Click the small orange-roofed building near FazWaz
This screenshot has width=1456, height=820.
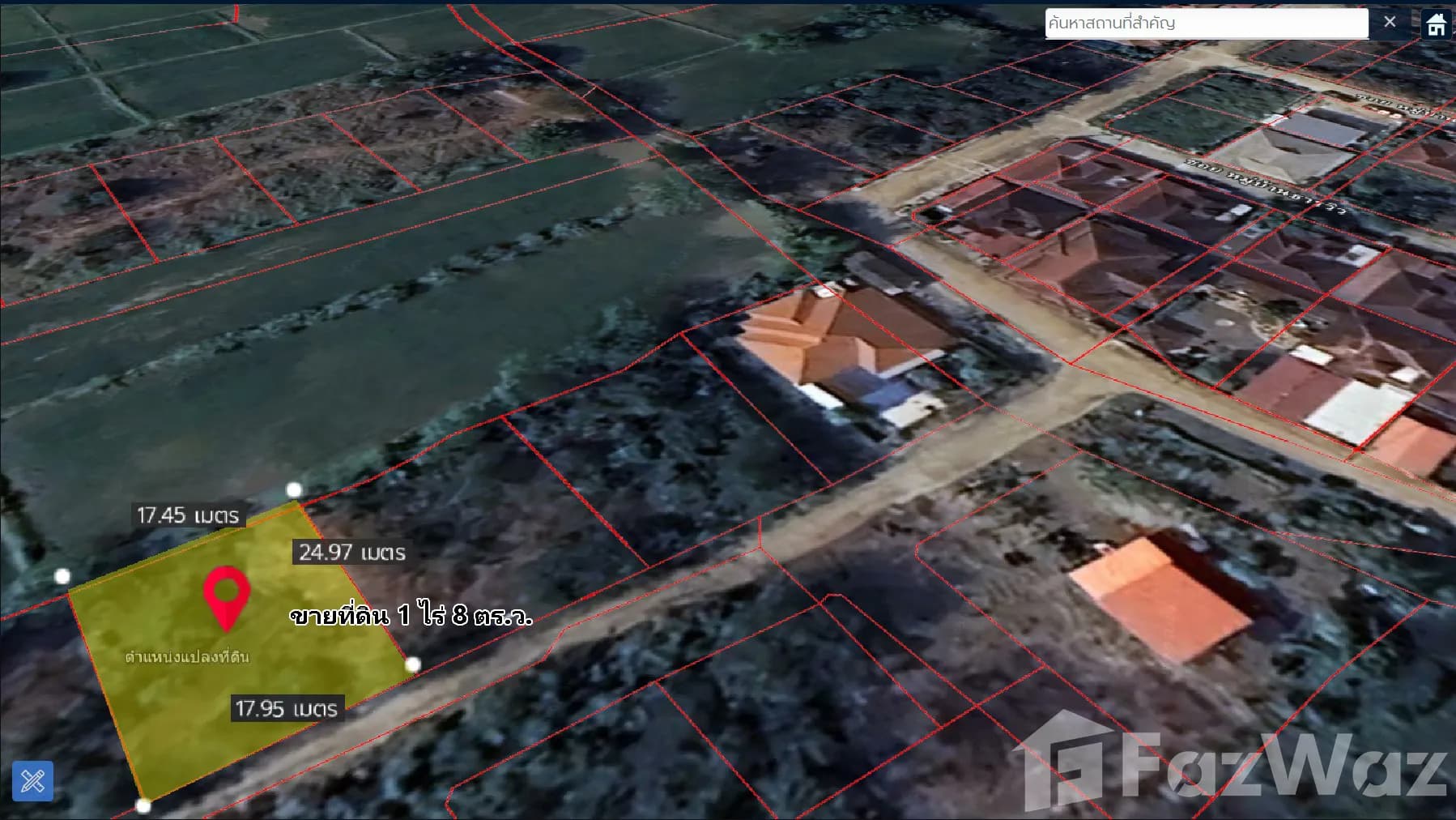(1158, 600)
